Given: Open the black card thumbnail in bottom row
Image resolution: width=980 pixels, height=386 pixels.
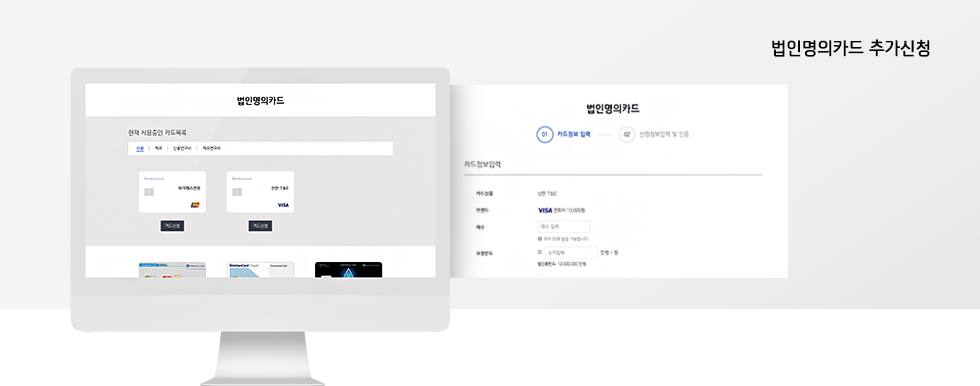Looking at the screenshot, I should (348, 270).
